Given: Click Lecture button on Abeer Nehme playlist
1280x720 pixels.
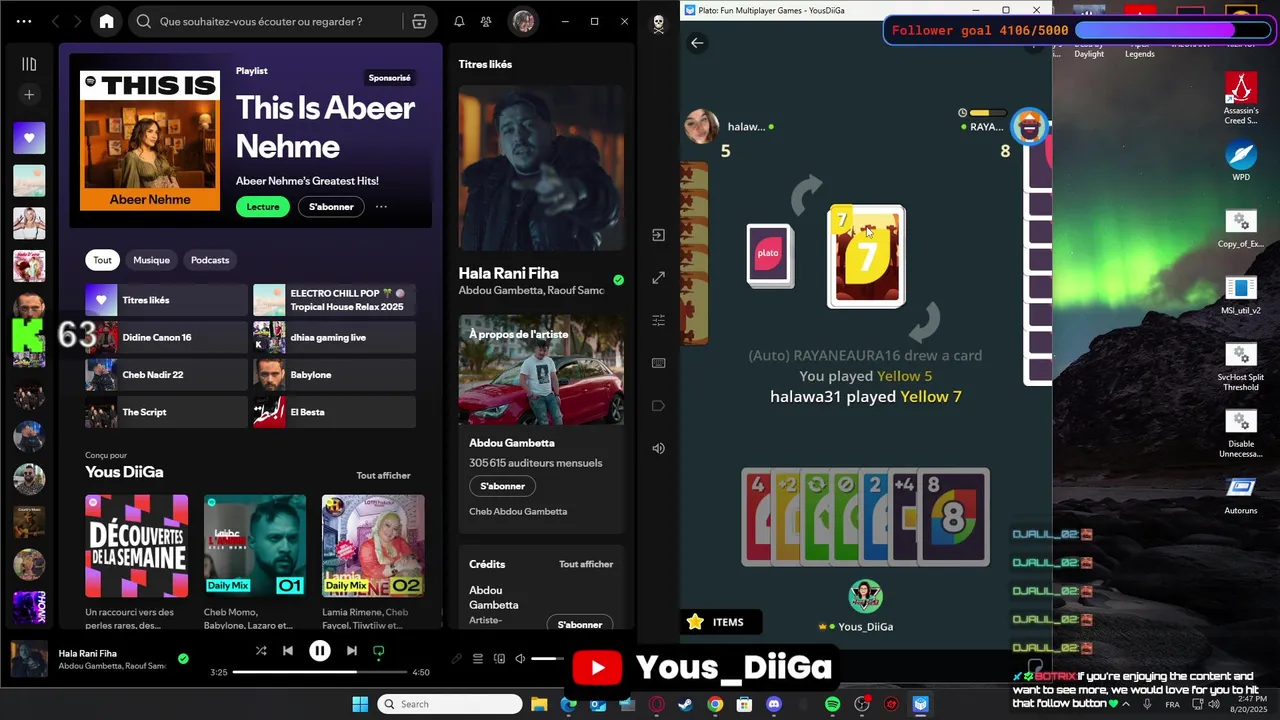Looking at the screenshot, I should click(x=263, y=207).
